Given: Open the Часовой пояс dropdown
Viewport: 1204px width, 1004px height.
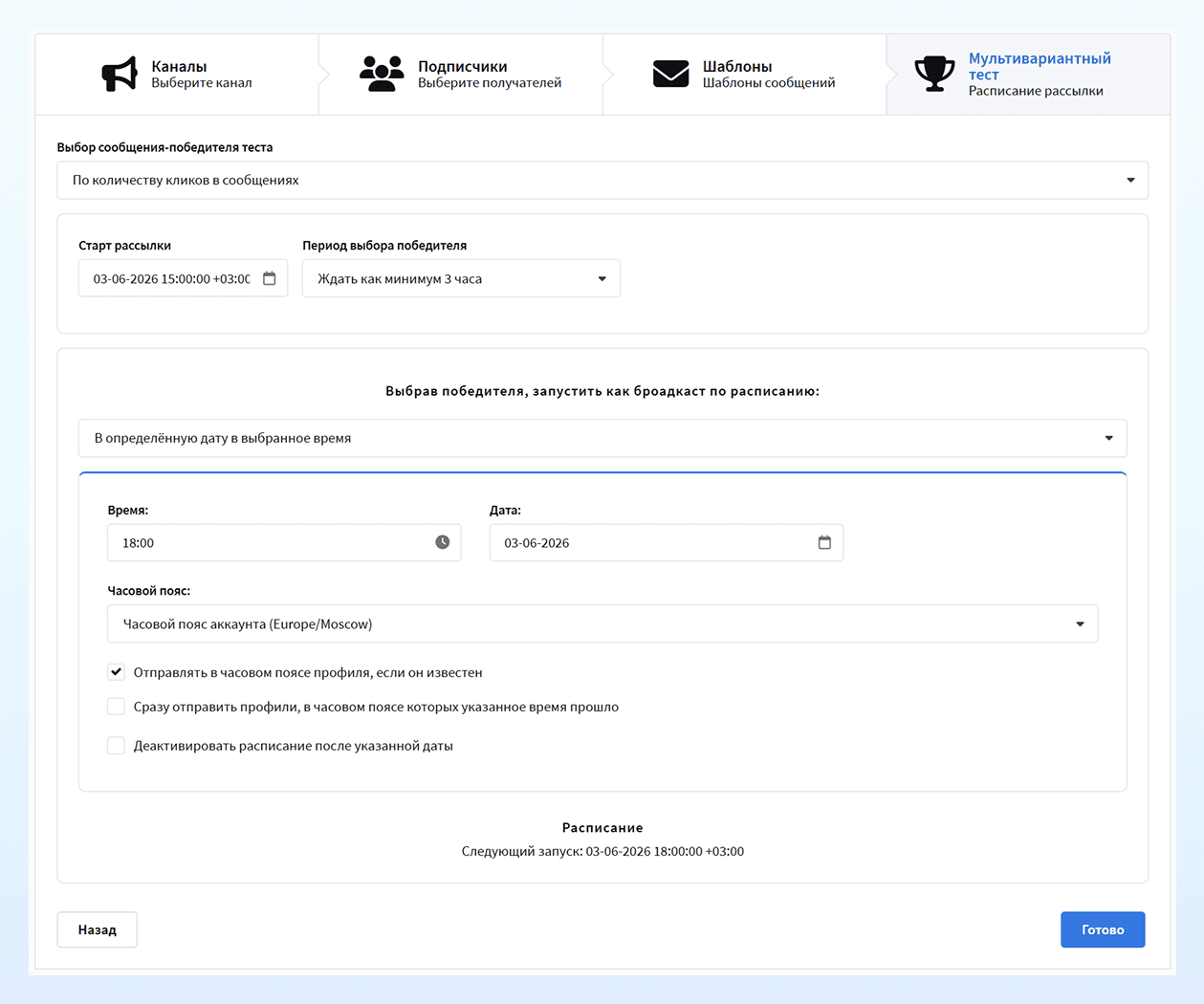Looking at the screenshot, I should pos(602,623).
